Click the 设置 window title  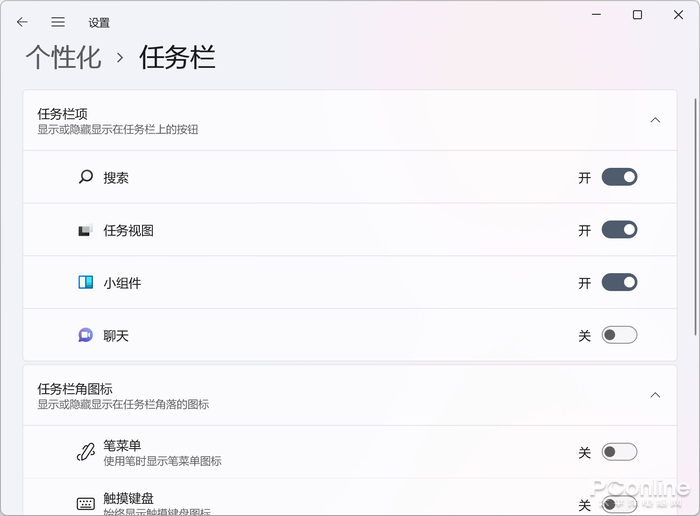[x=99, y=22]
